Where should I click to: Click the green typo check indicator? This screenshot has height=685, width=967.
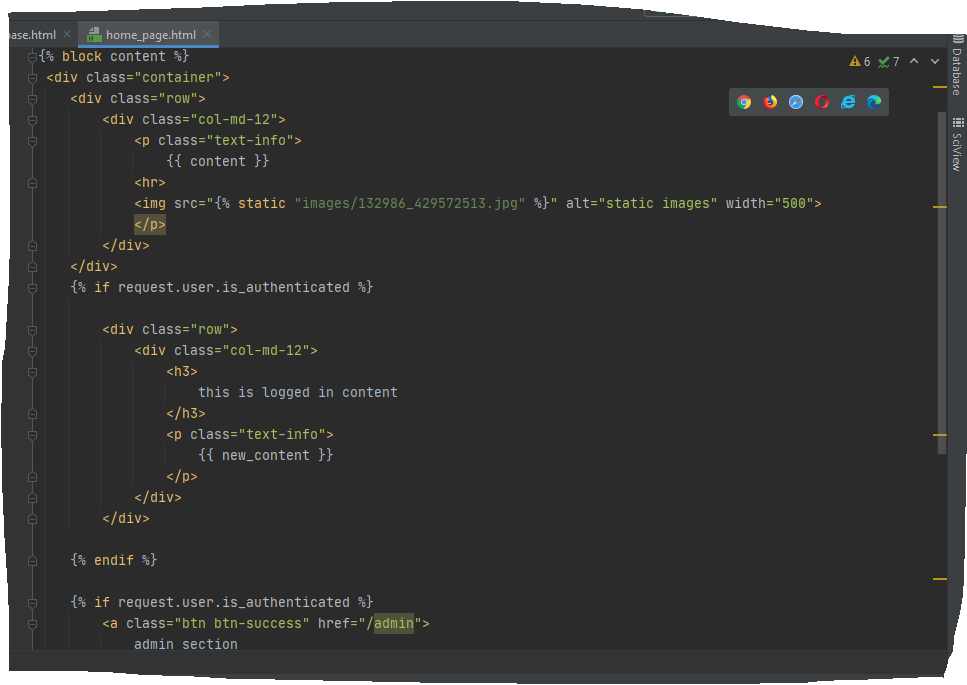[x=889, y=62]
